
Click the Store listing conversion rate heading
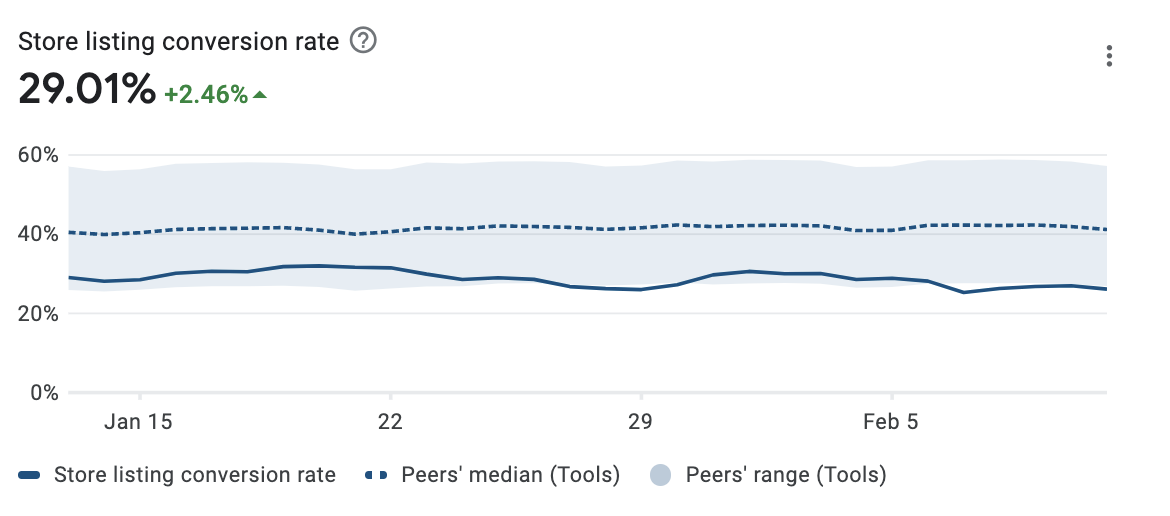click(180, 42)
